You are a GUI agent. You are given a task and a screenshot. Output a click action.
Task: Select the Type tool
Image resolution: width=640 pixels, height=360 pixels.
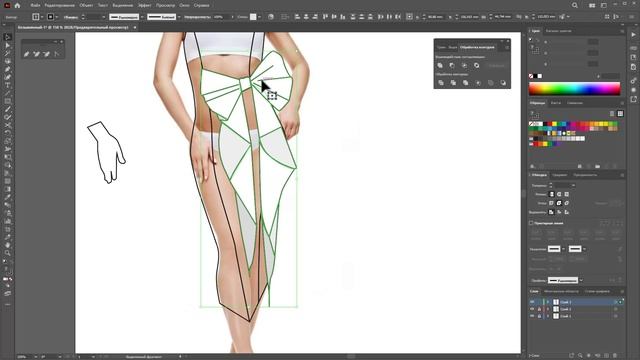coord(8,85)
